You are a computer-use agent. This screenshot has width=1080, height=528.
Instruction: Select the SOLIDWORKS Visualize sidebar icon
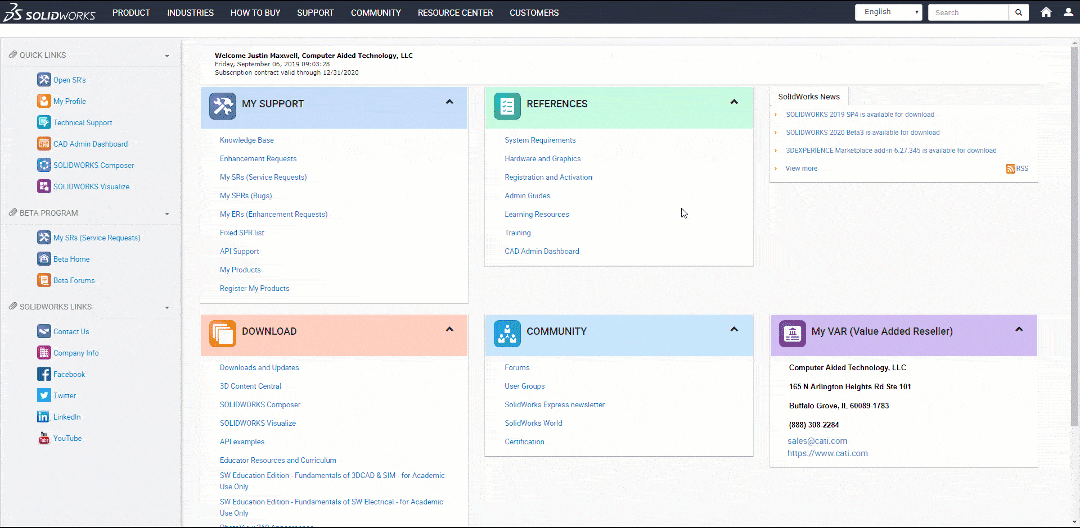coord(44,186)
